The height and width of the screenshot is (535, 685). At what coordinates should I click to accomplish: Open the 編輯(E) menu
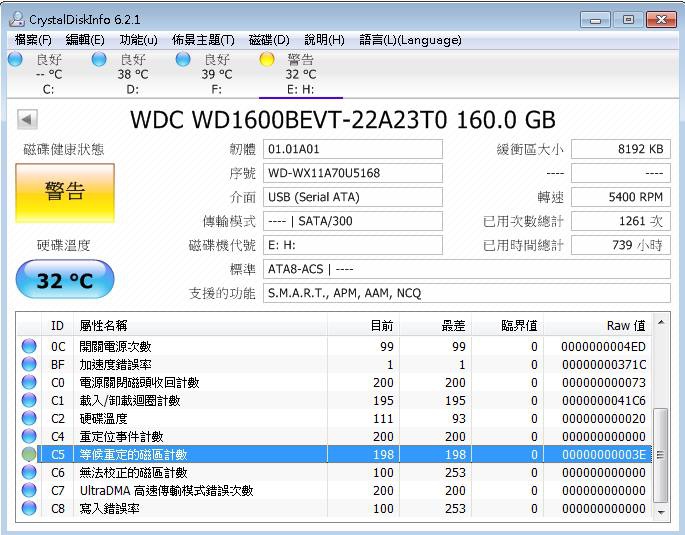85,40
